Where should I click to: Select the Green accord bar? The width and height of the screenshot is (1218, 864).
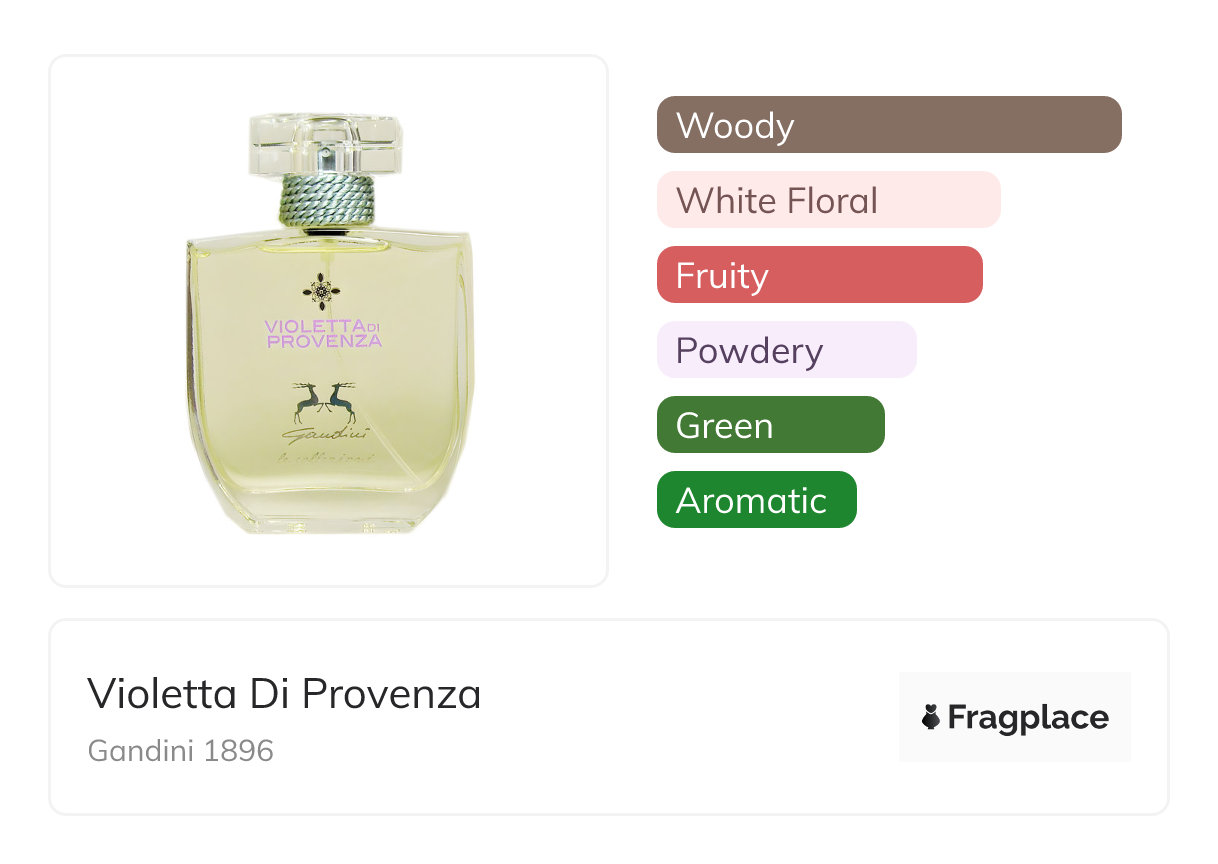[x=770, y=425]
